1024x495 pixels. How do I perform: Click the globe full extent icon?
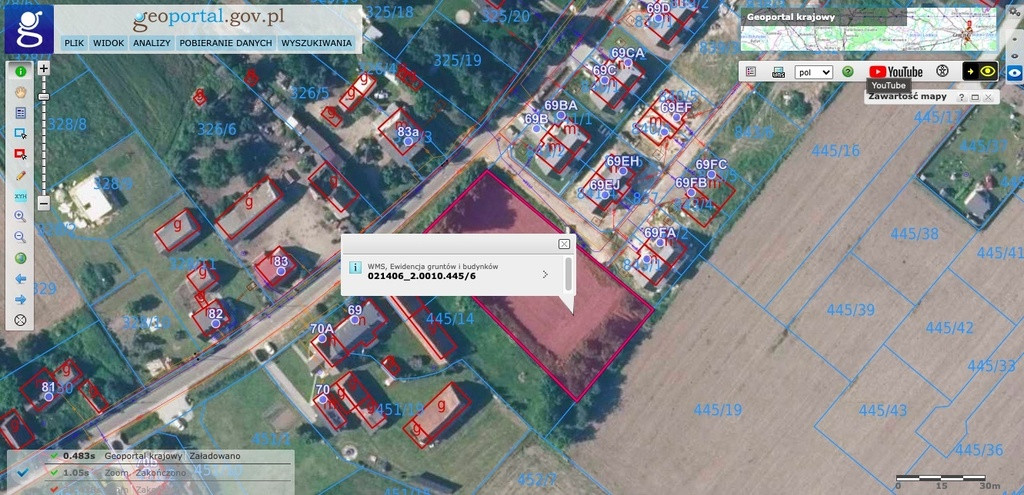pyautogui.click(x=20, y=258)
